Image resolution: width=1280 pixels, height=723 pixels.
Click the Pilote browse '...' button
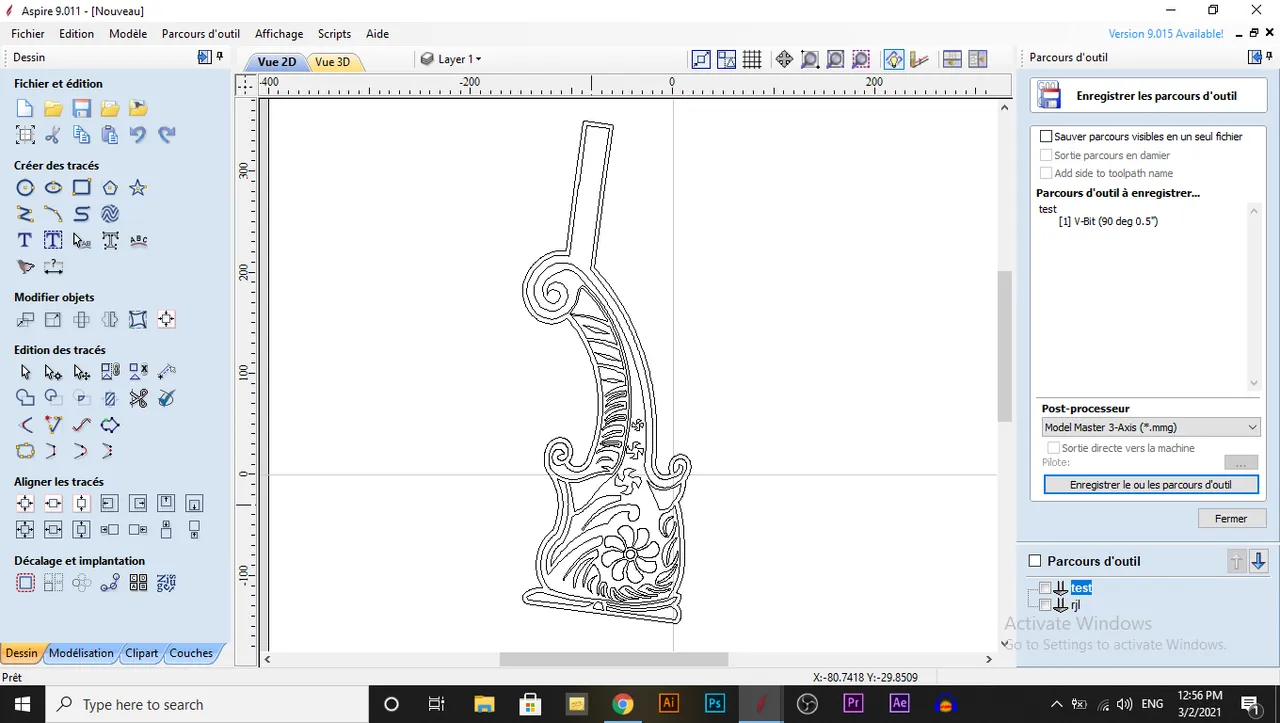click(1241, 463)
